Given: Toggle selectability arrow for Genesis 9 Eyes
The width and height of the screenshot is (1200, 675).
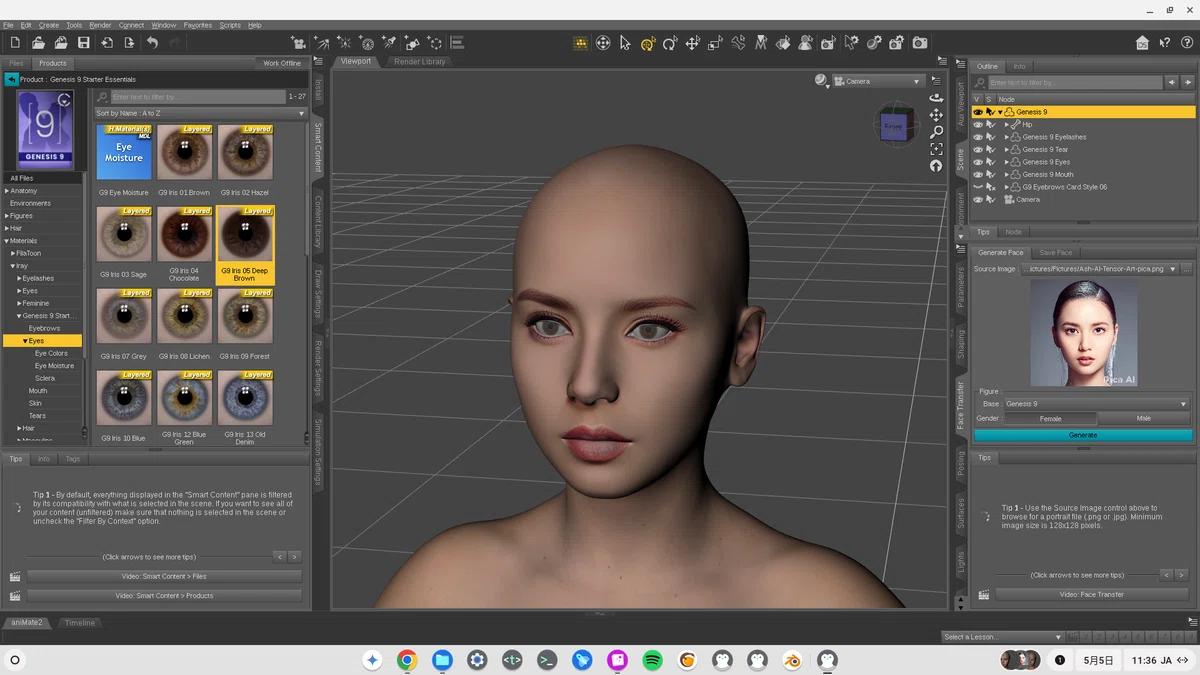Looking at the screenshot, I should tap(991, 162).
